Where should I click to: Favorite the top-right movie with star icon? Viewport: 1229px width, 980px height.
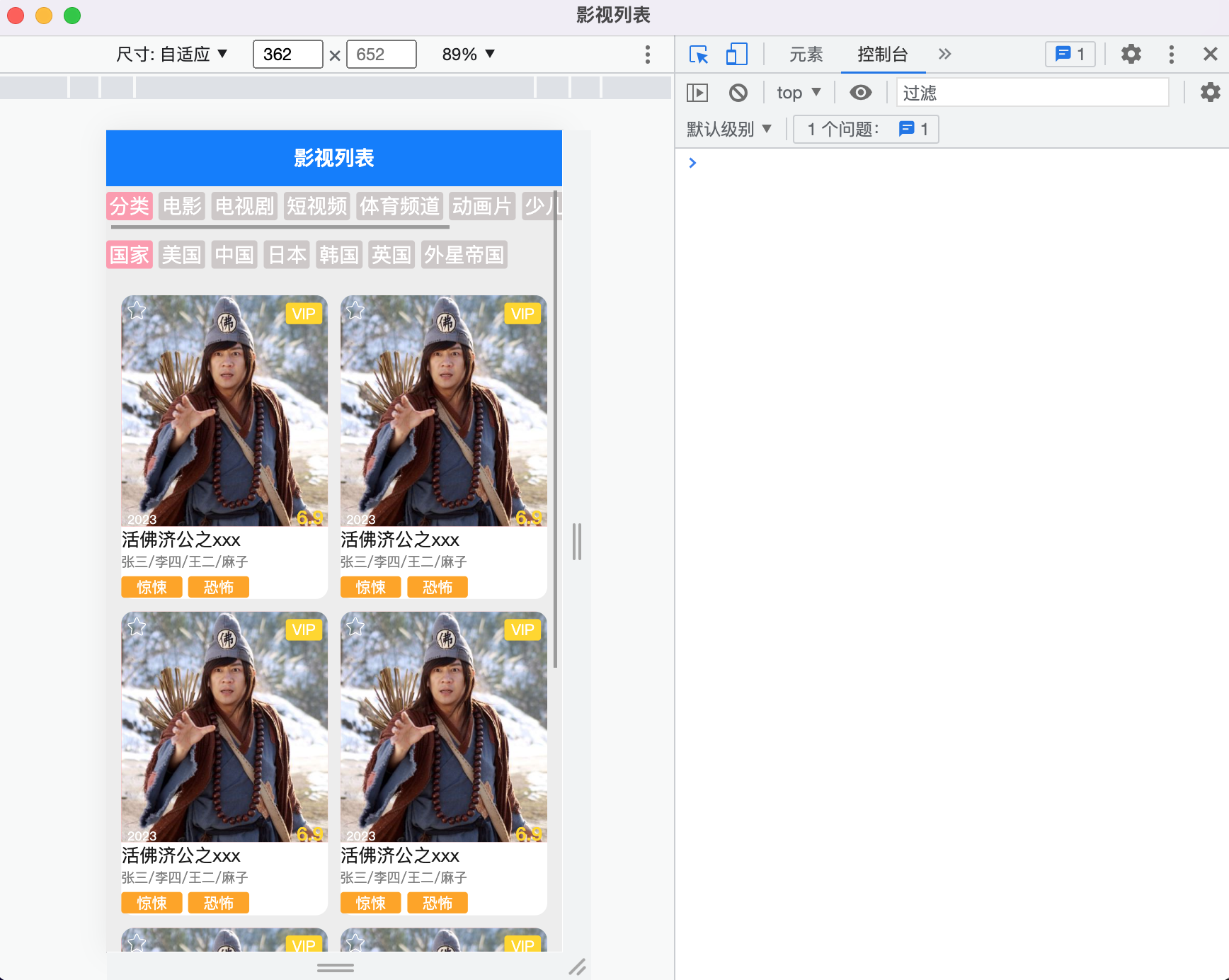[355, 310]
